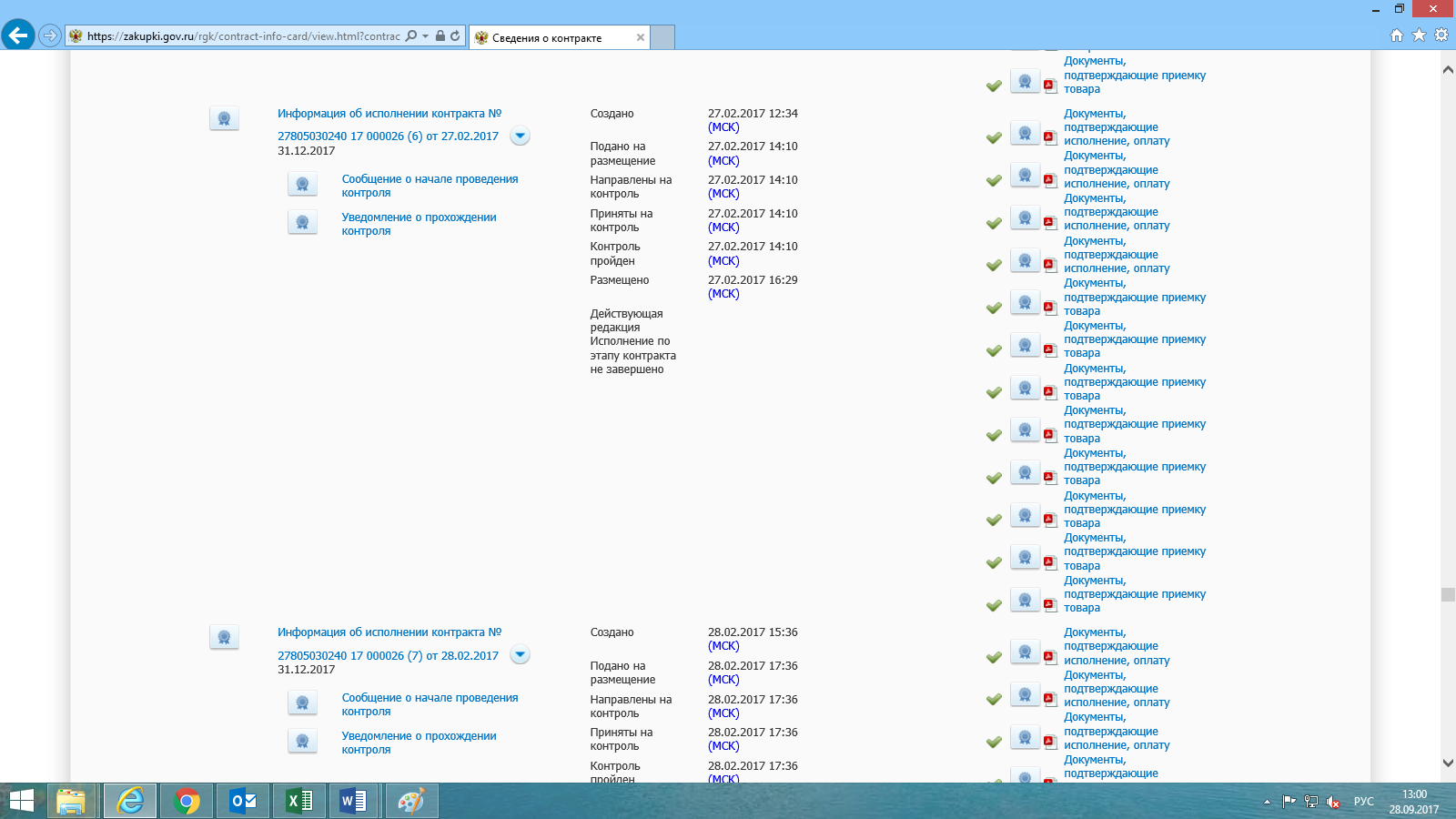The width and height of the screenshot is (1456, 819).
Task: Select the 'Действующая редакция' text
Action: (626, 320)
